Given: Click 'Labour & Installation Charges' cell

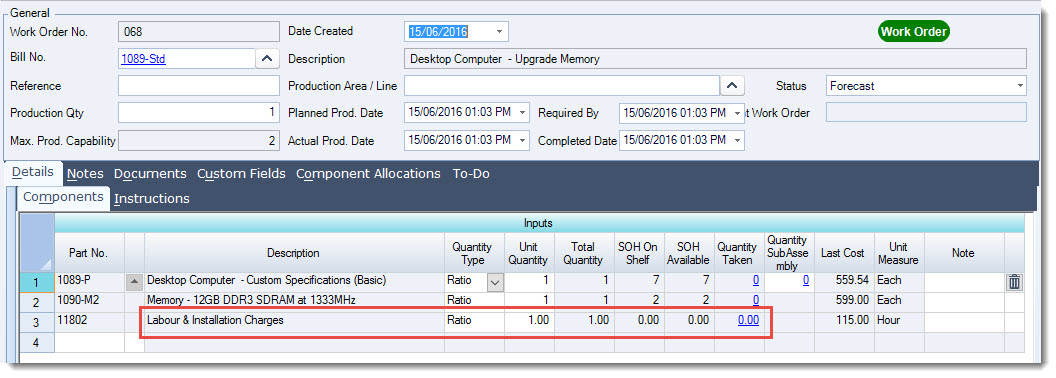Looking at the screenshot, I should (x=294, y=321).
